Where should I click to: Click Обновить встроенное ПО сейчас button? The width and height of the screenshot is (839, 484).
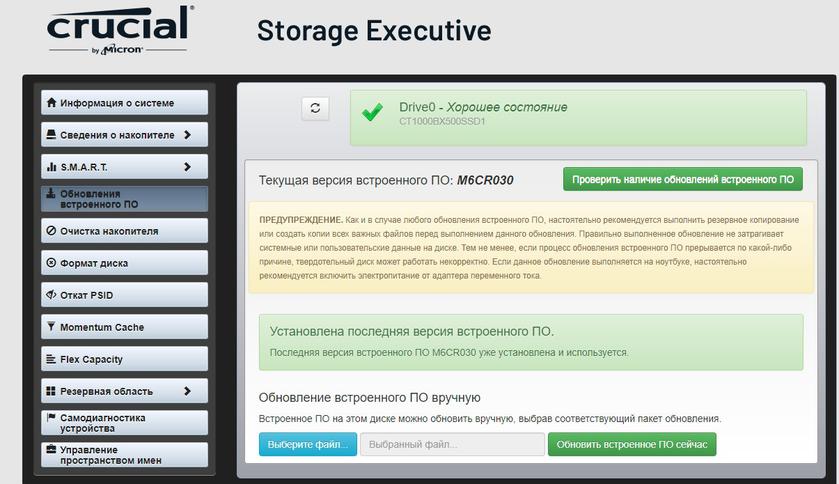click(x=632, y=444)
